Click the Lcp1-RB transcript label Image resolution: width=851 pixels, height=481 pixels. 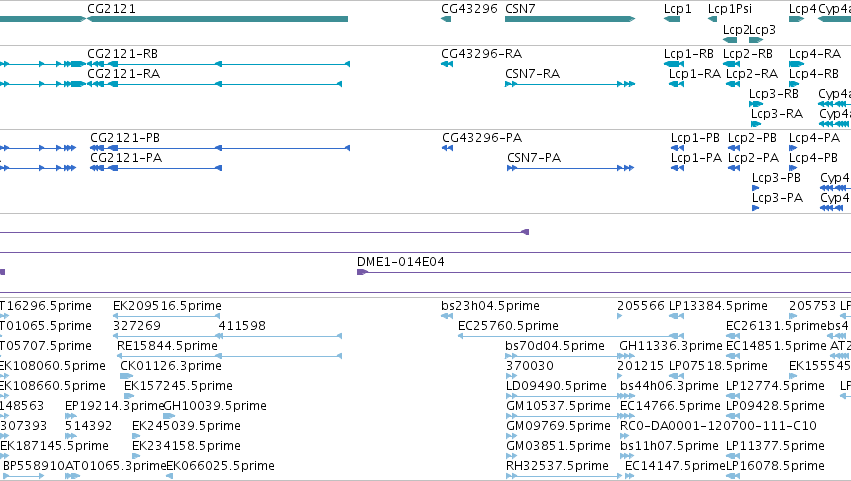pos(689,54)
